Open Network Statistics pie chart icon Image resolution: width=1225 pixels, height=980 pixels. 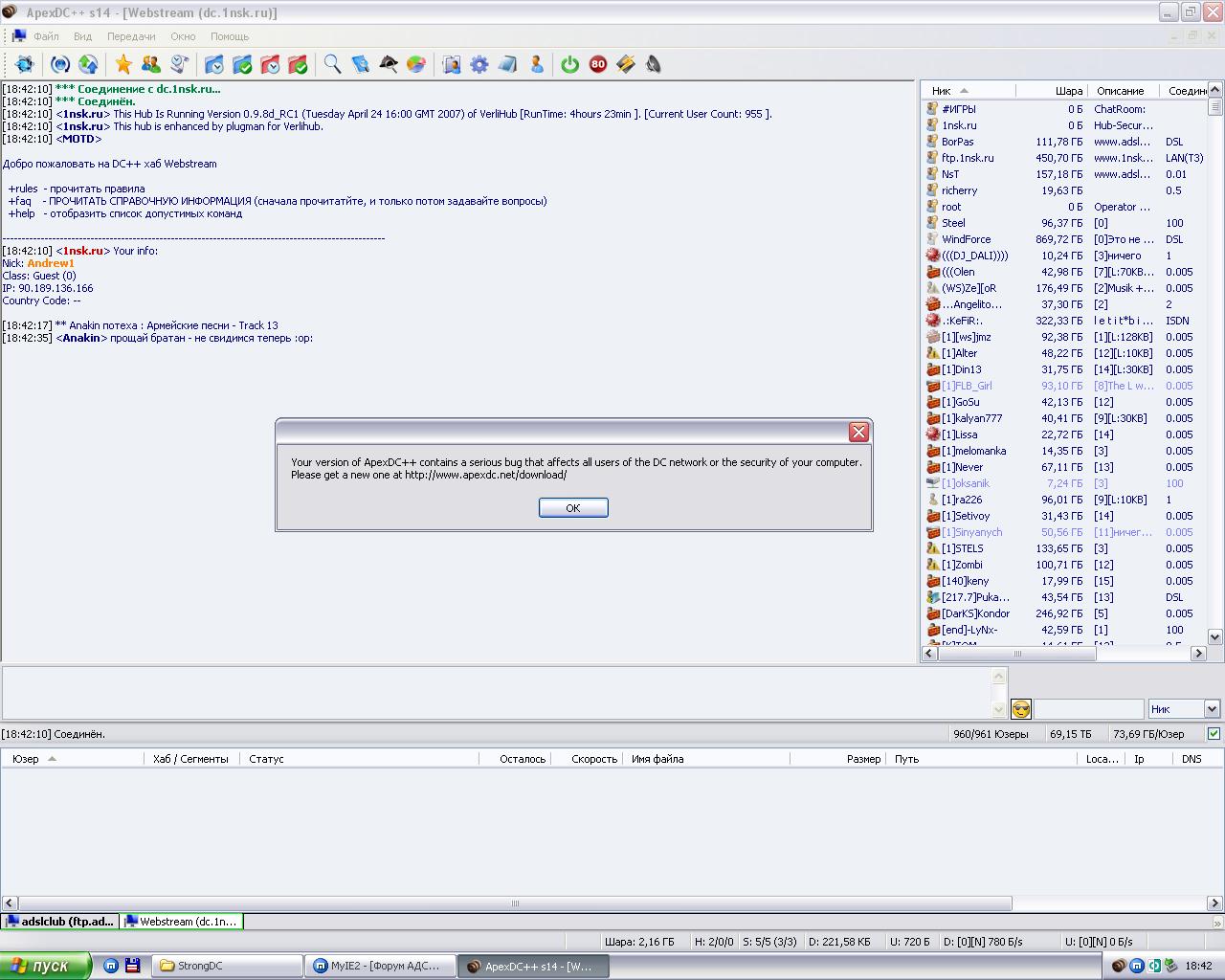click(416, 64)
